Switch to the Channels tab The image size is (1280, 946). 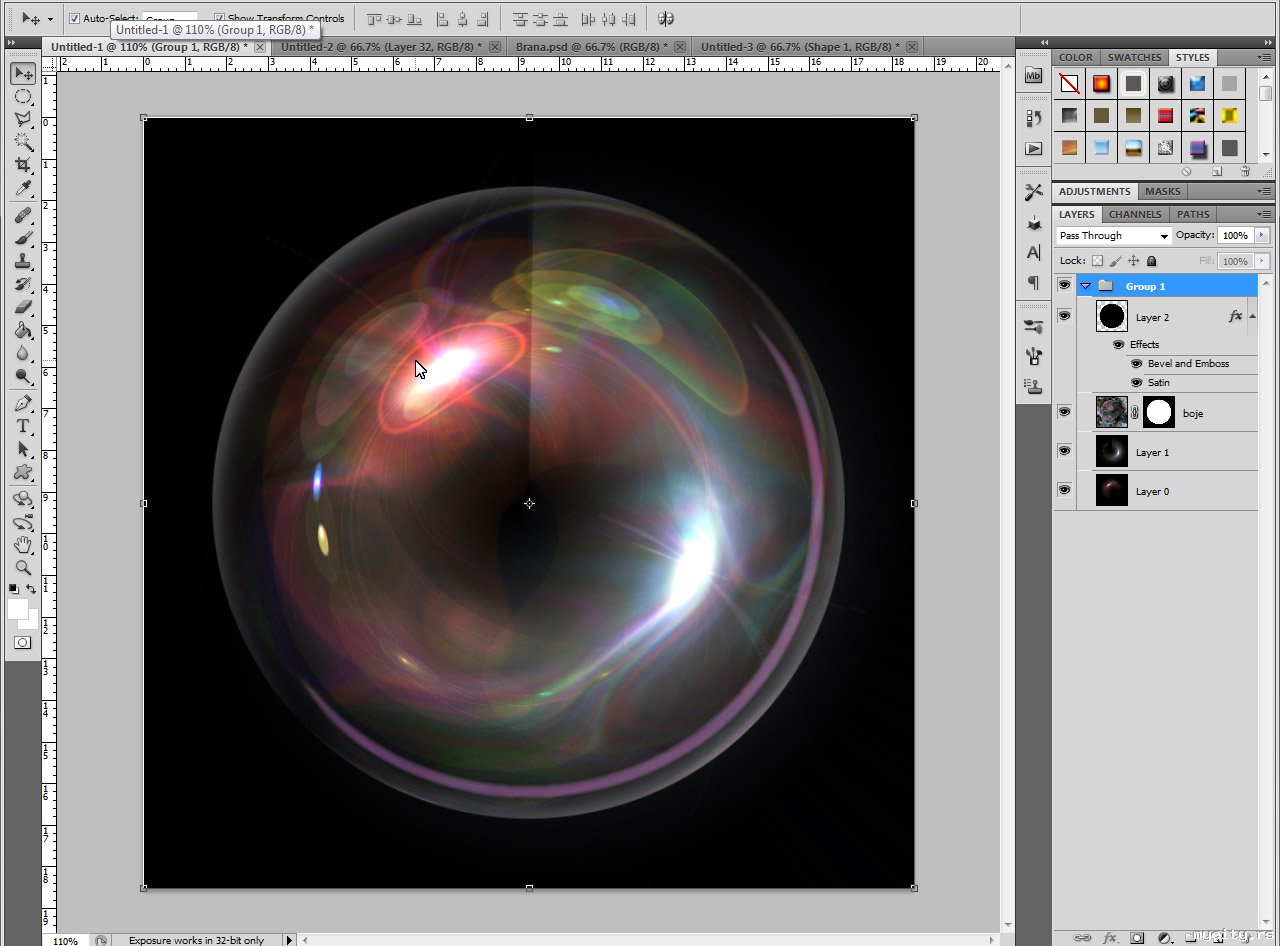1135,214
